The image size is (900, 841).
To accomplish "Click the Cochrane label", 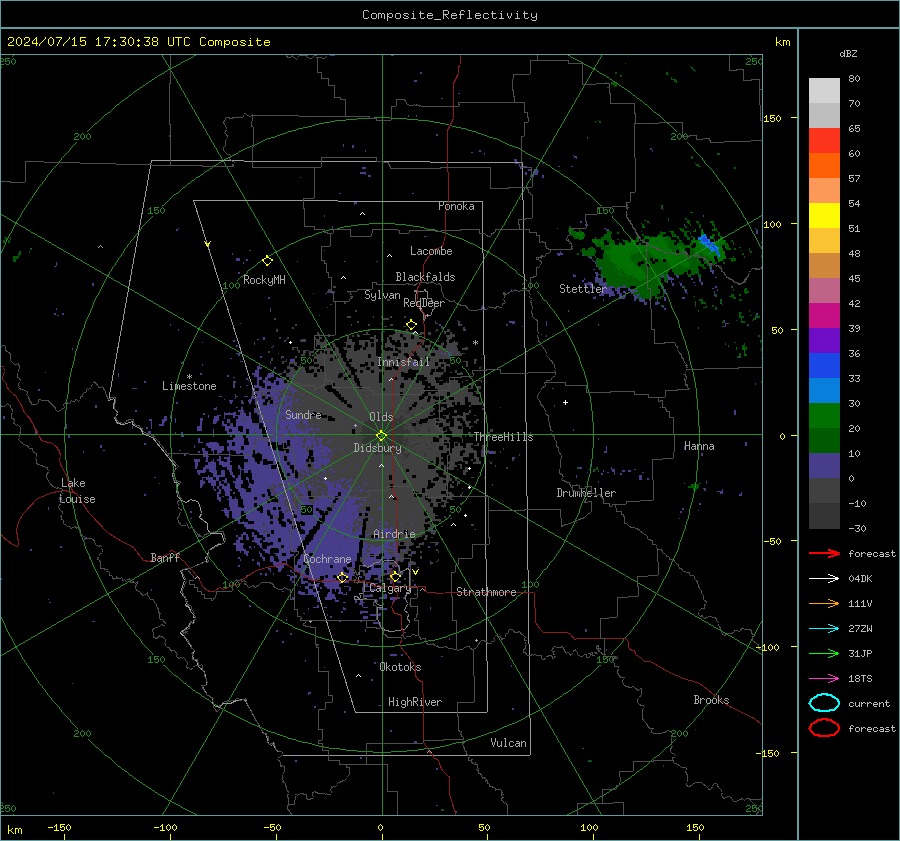I will point(327,559).
